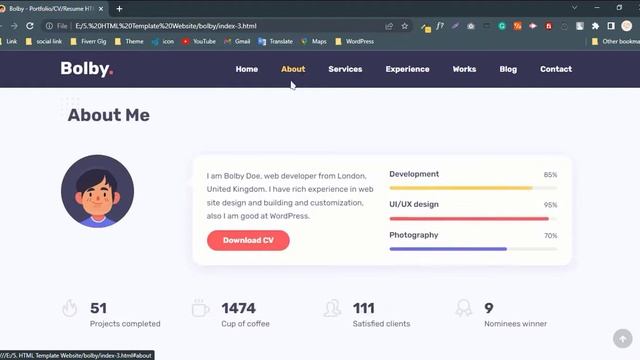Open the pink arrow extension icon

click(533, 26)
